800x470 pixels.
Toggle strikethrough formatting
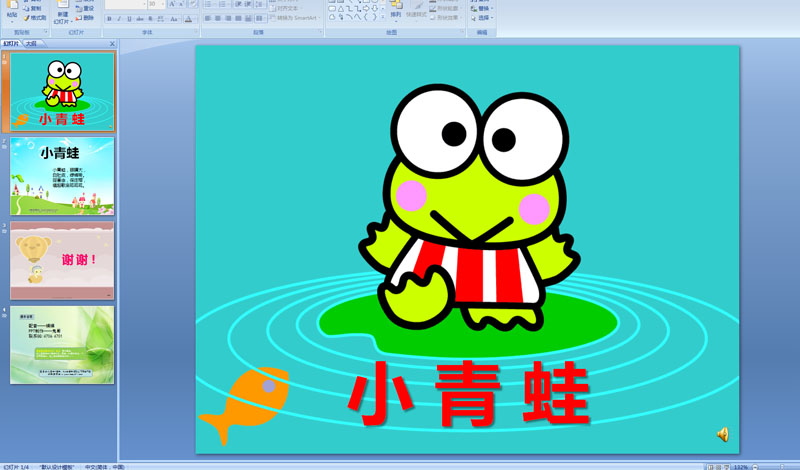click(x=140, y=19)
